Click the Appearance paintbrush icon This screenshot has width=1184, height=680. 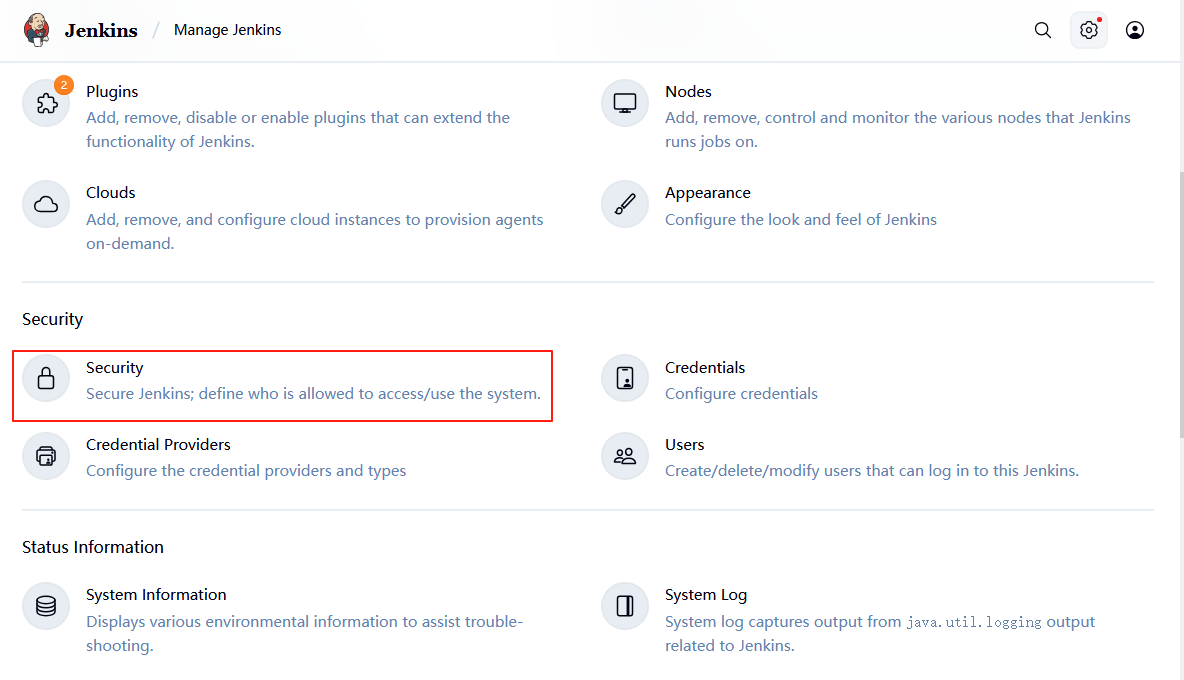point(625,205)
